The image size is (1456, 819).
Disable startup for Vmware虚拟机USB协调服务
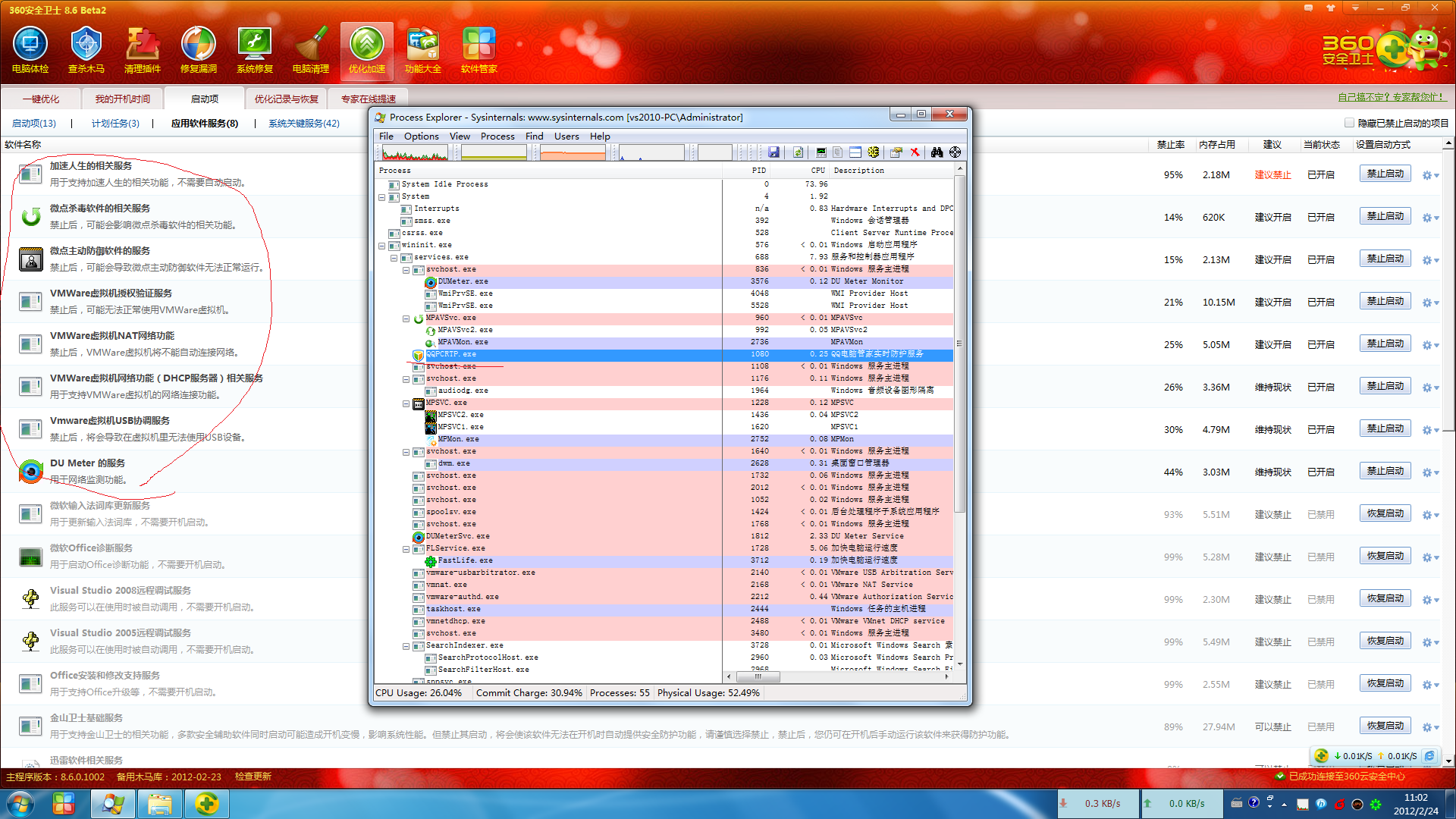coord(1385,428)
